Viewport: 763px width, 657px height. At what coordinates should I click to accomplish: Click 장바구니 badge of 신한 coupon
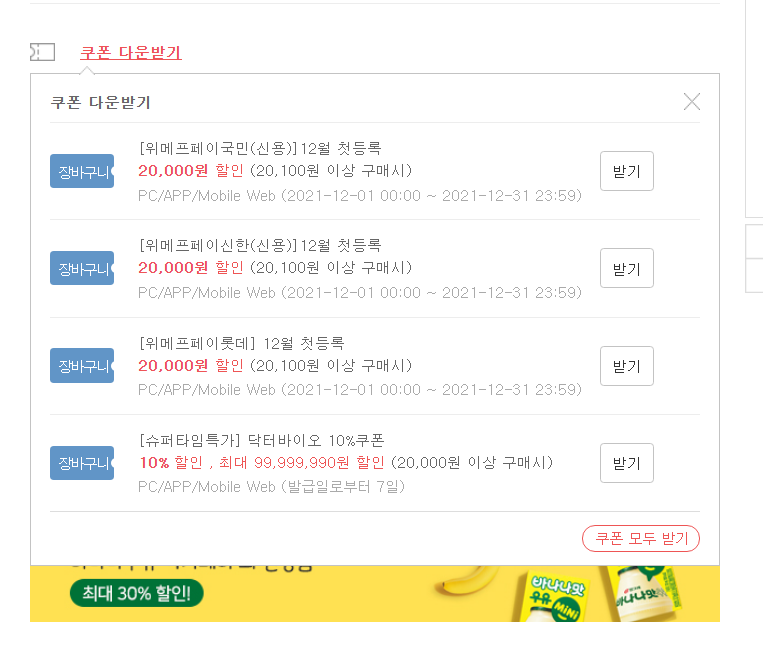pos(82,268)
